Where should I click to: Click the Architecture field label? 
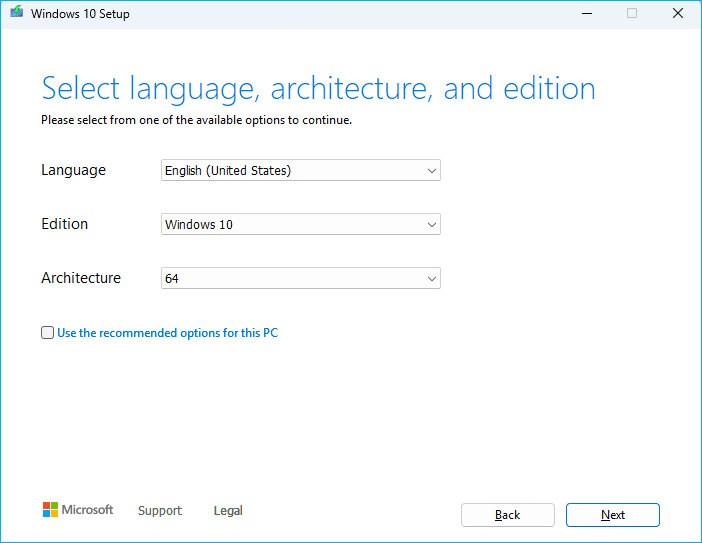(81, 278)
